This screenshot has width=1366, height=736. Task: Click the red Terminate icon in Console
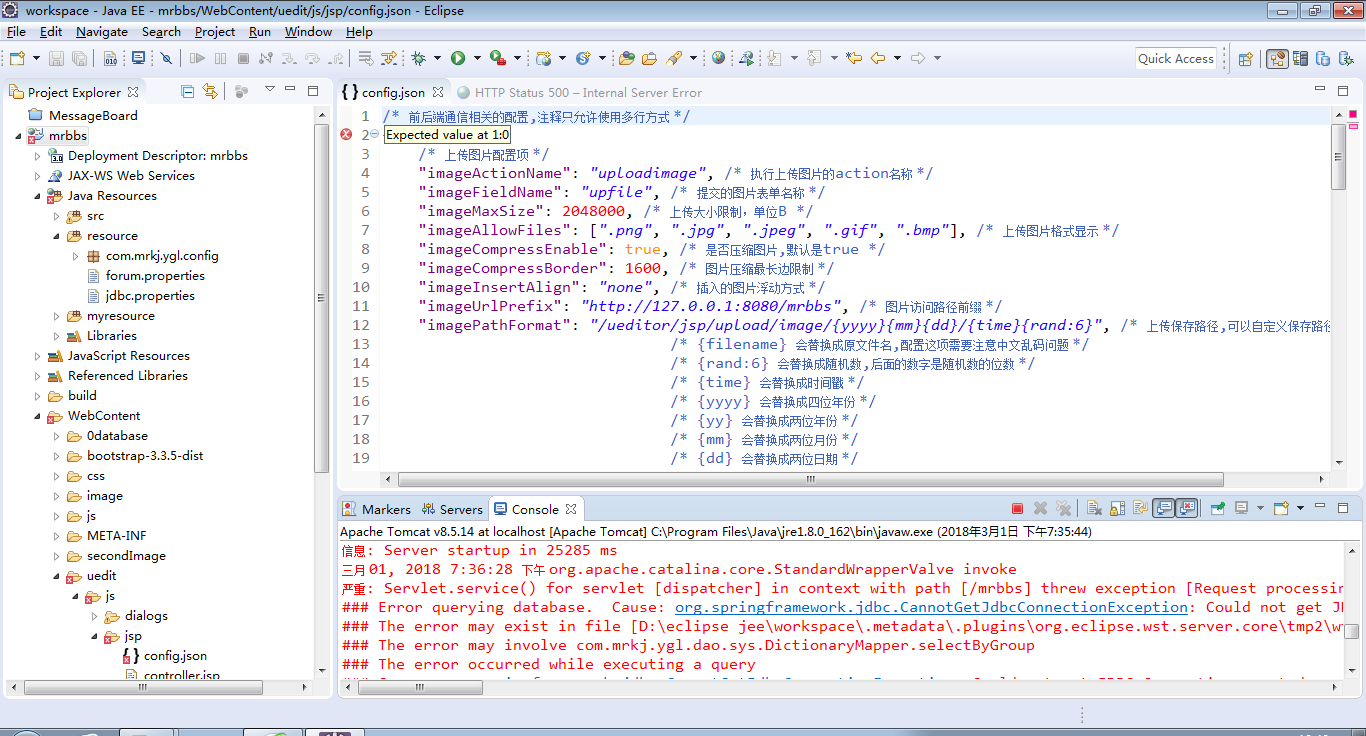click(1017, 508)
